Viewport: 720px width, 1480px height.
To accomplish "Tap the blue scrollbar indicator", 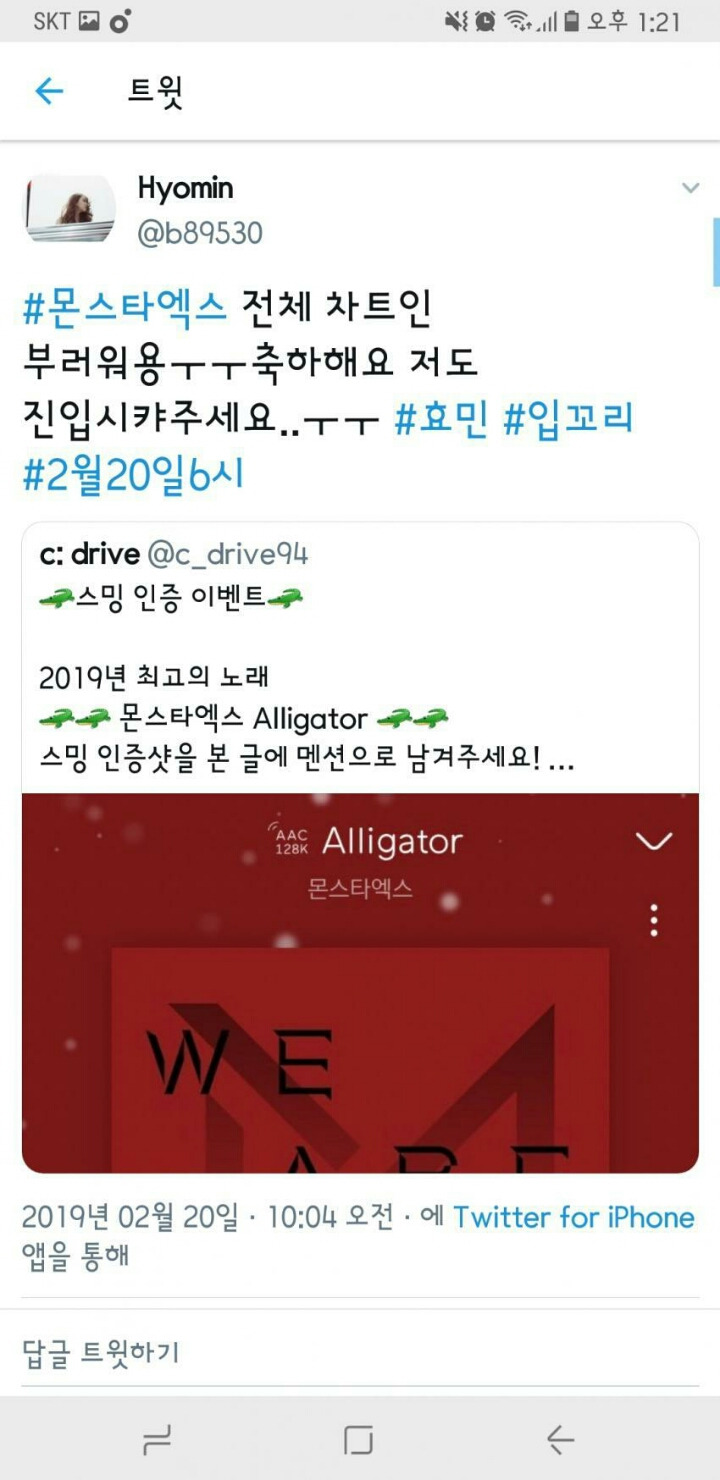I will (x=716, y=253).
